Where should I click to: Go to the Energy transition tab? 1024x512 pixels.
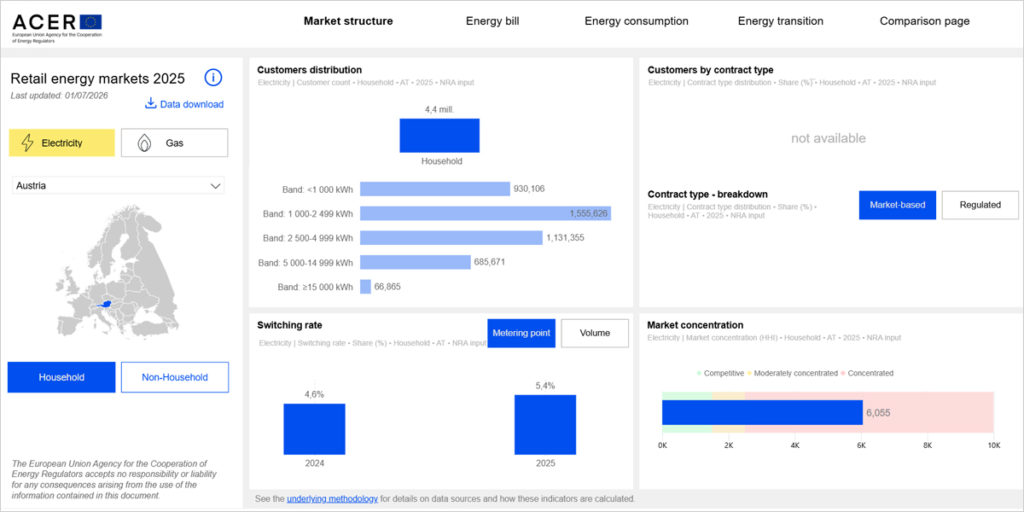click(x=780, y=21)
